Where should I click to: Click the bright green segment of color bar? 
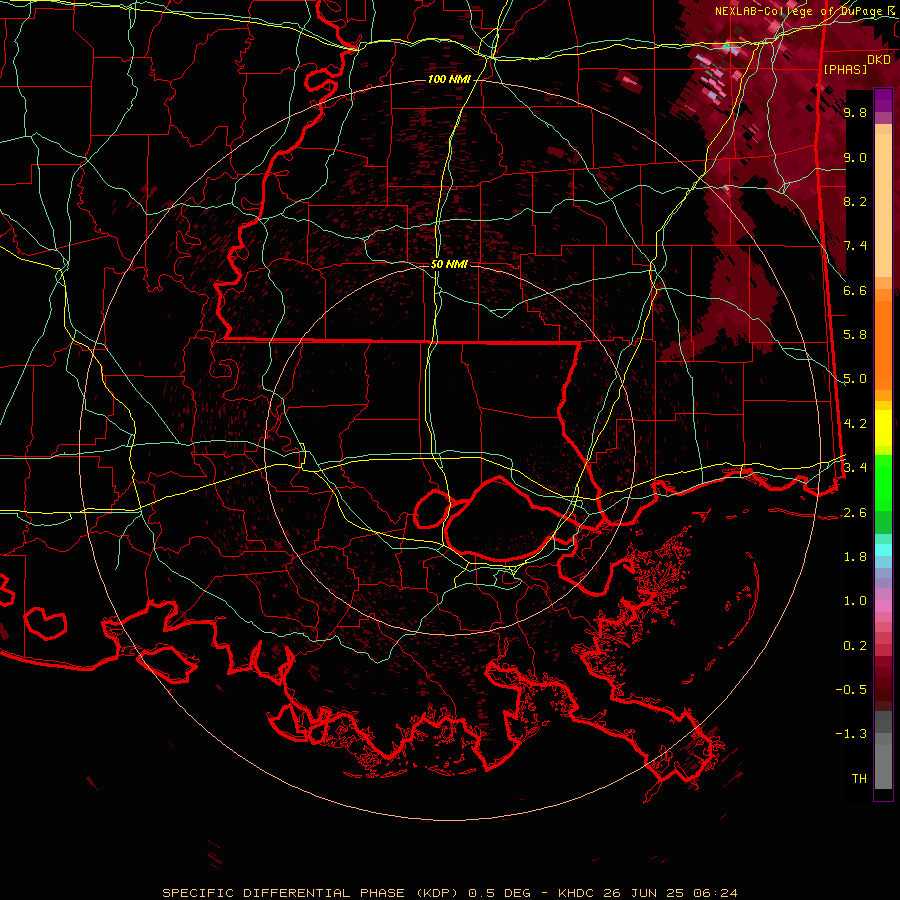(883, 483)
